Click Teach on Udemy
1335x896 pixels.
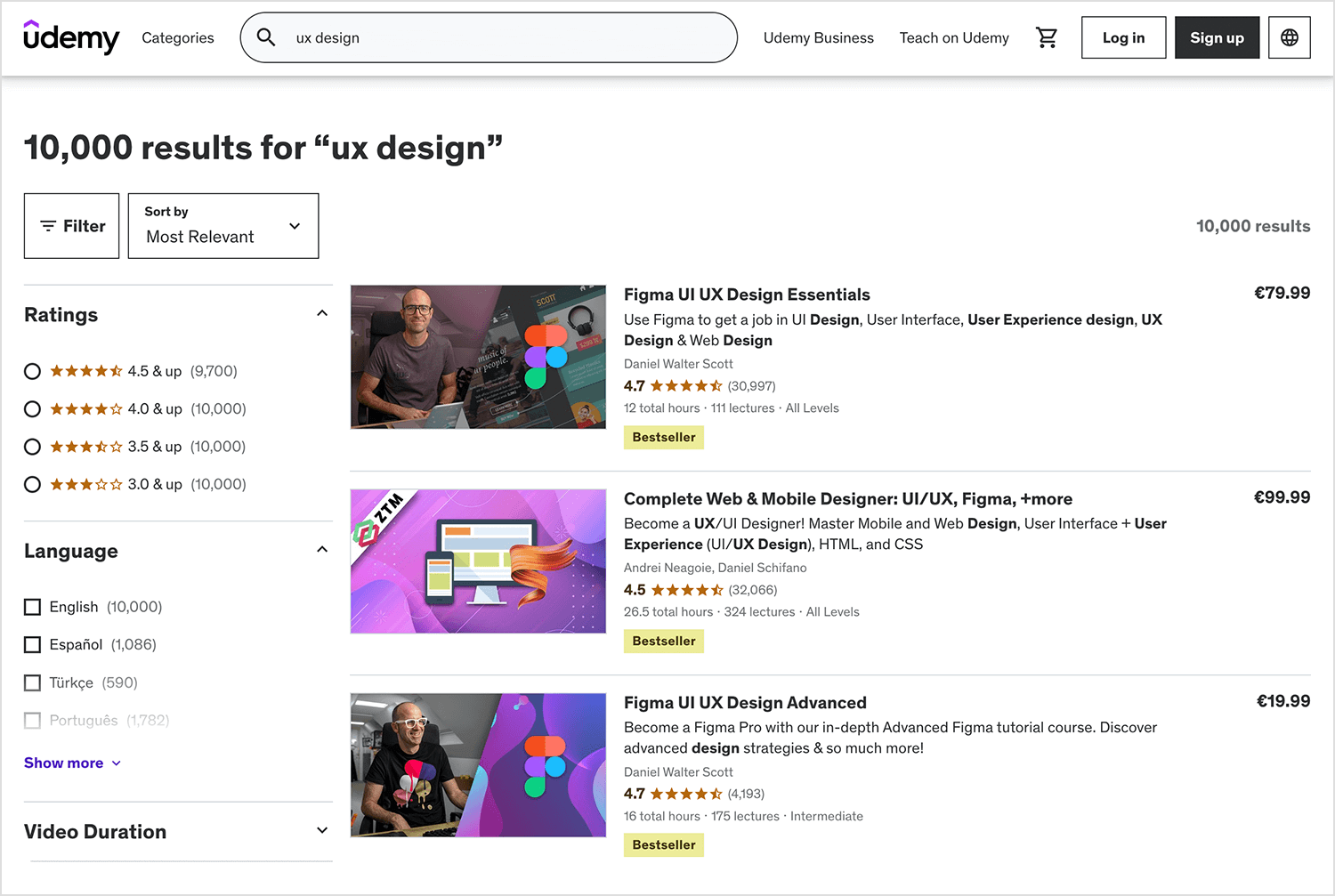click(x=954, y=37)
